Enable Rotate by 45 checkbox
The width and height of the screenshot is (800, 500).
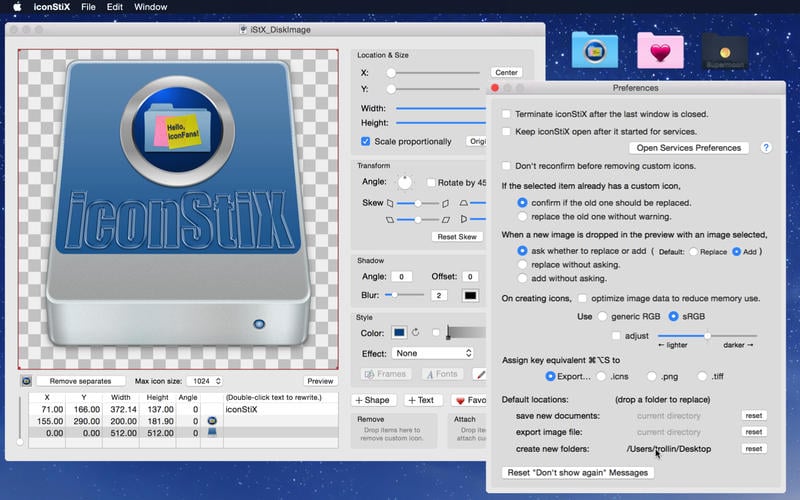coord(431,182)
